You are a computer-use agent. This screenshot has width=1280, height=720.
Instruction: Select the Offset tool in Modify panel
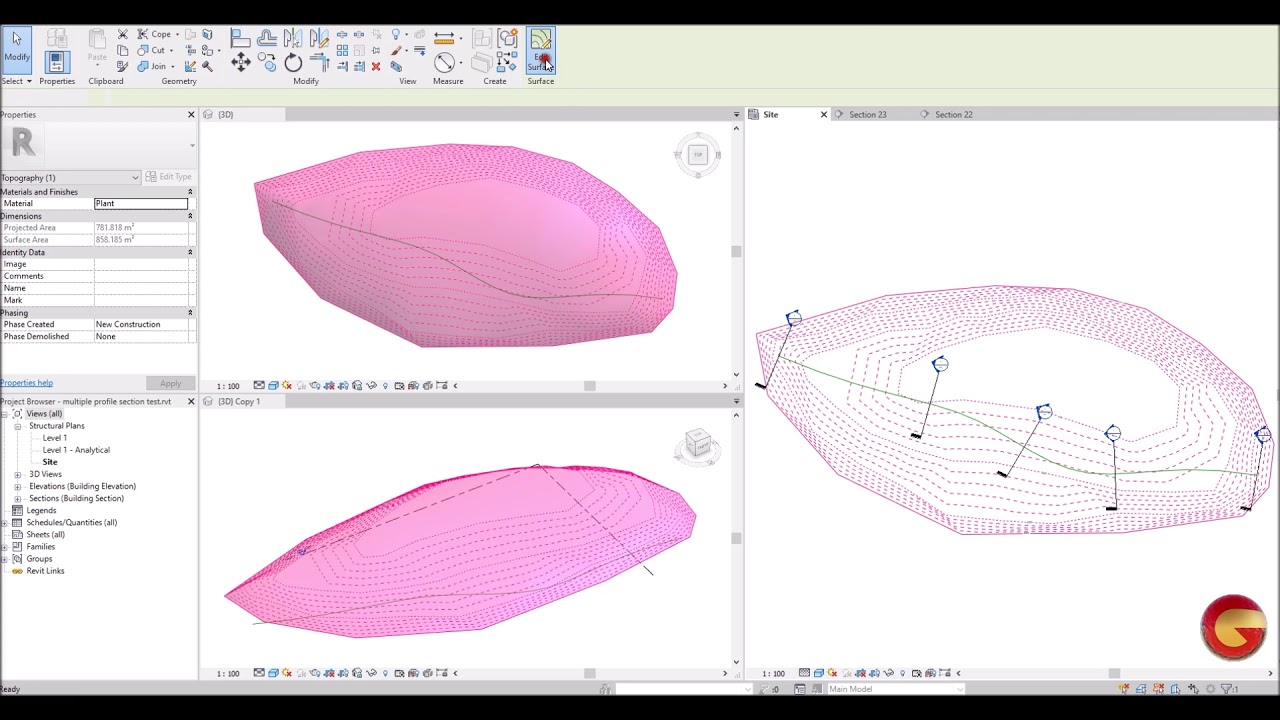267,38
